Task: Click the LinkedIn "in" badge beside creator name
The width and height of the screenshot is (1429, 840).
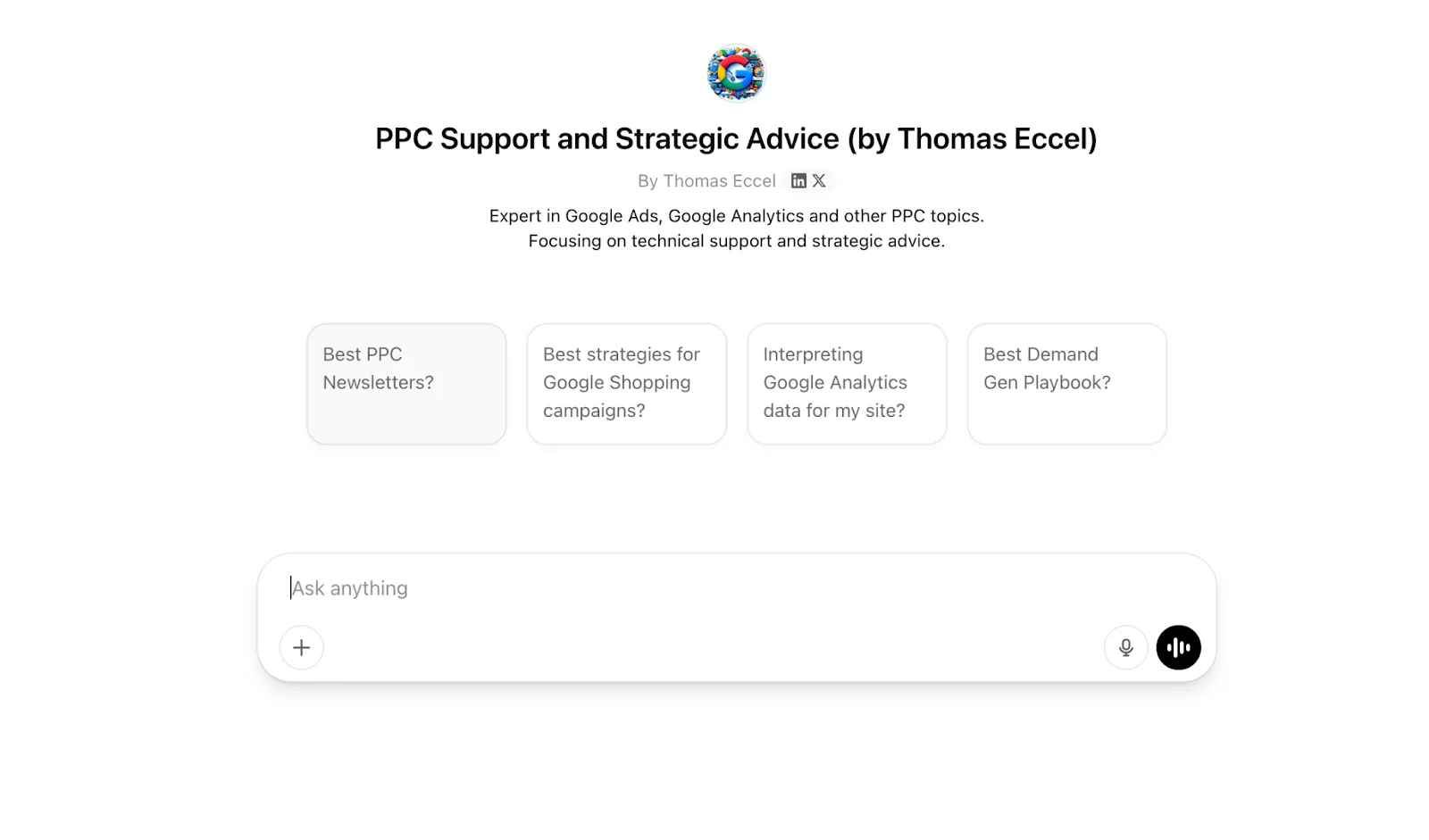Action: coord(798,180)
